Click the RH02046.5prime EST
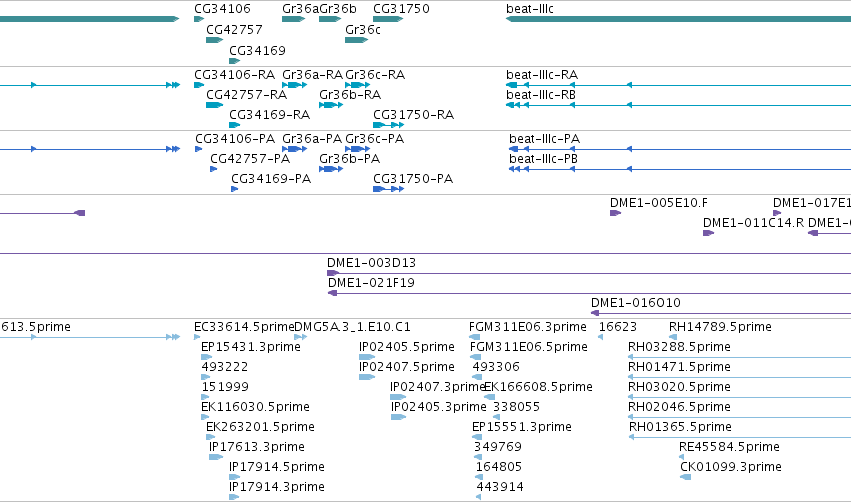The image size is (851, 502). click(739, 417)
